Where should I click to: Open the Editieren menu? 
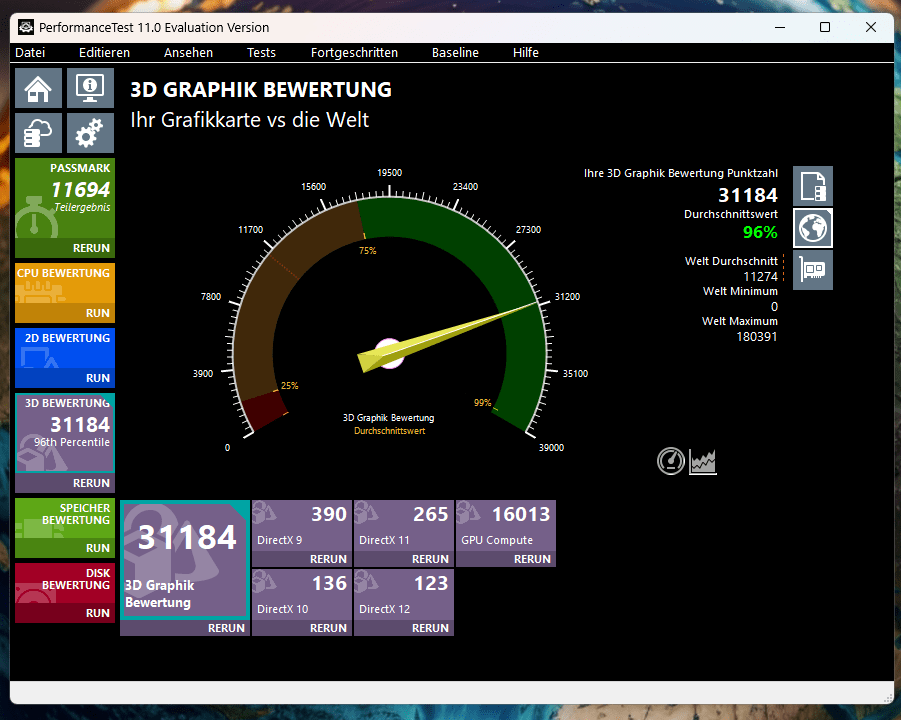[x=104, y=52]
